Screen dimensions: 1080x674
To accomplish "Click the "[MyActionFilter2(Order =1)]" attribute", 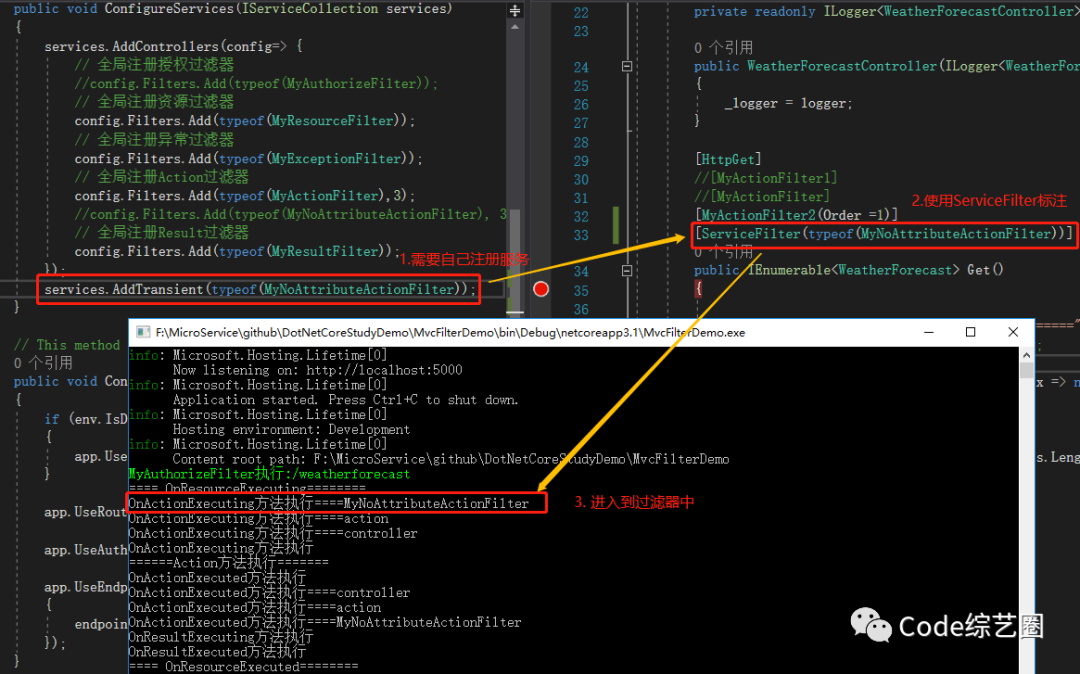I will point(796,215).
